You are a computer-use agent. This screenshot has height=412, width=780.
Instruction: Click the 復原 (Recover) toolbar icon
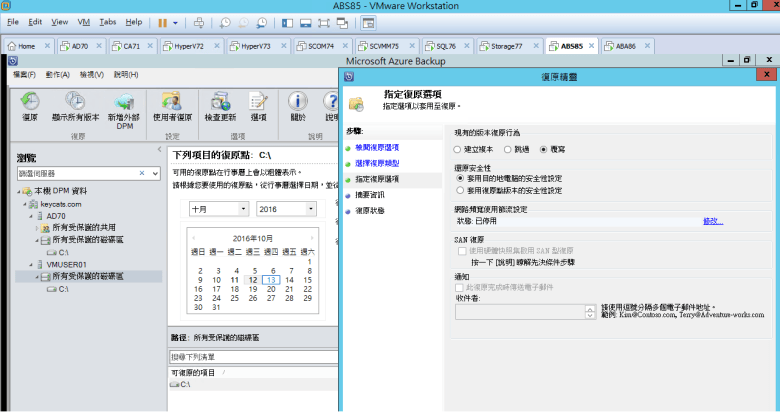pos(30,102)
